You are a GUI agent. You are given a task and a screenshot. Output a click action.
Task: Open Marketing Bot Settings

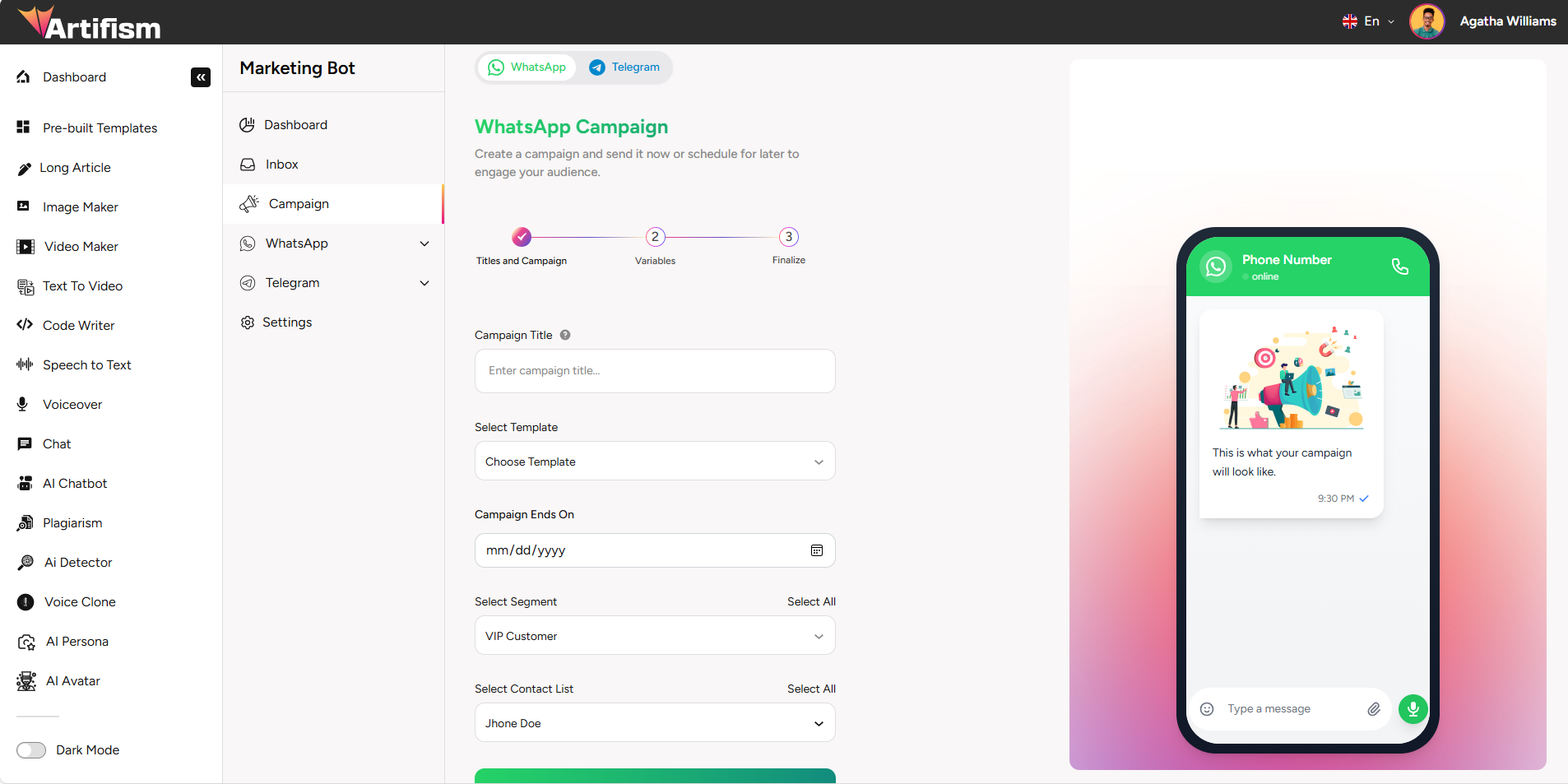[x=287, y=322]
